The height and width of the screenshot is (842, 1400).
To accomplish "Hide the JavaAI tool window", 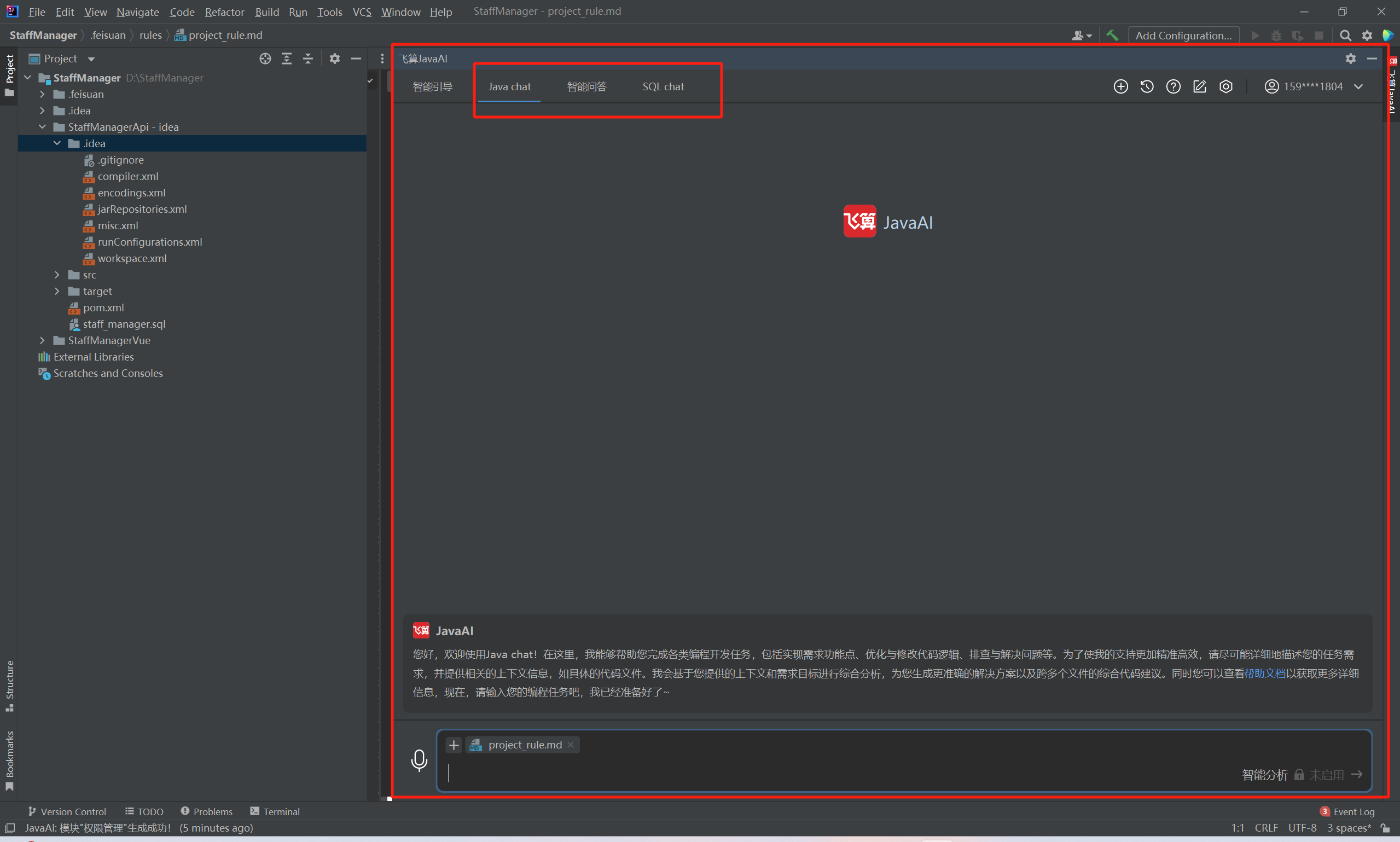I will 1372,59.
